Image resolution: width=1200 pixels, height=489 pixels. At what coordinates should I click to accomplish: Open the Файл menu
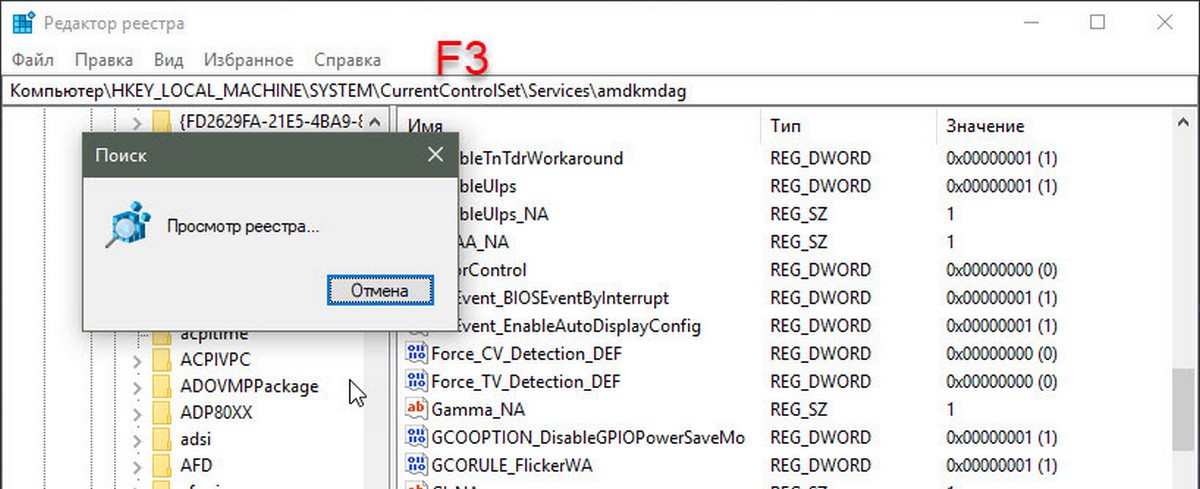point(33,60)
